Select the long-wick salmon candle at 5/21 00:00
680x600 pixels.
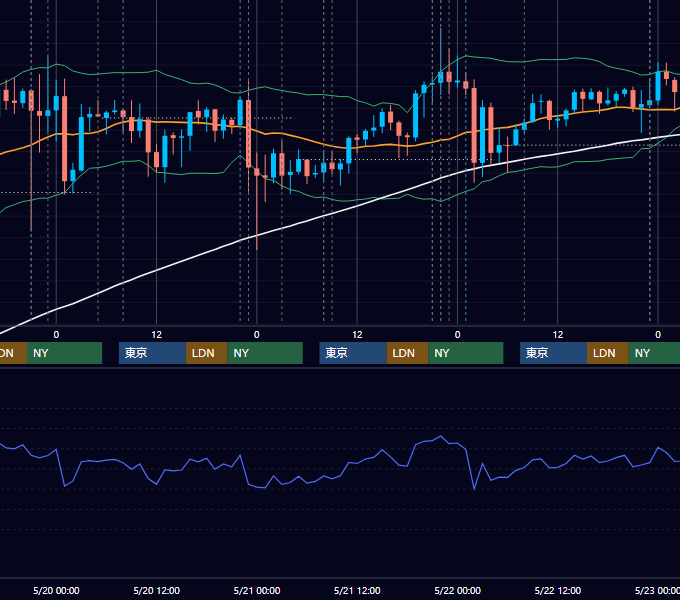(257, 173)
